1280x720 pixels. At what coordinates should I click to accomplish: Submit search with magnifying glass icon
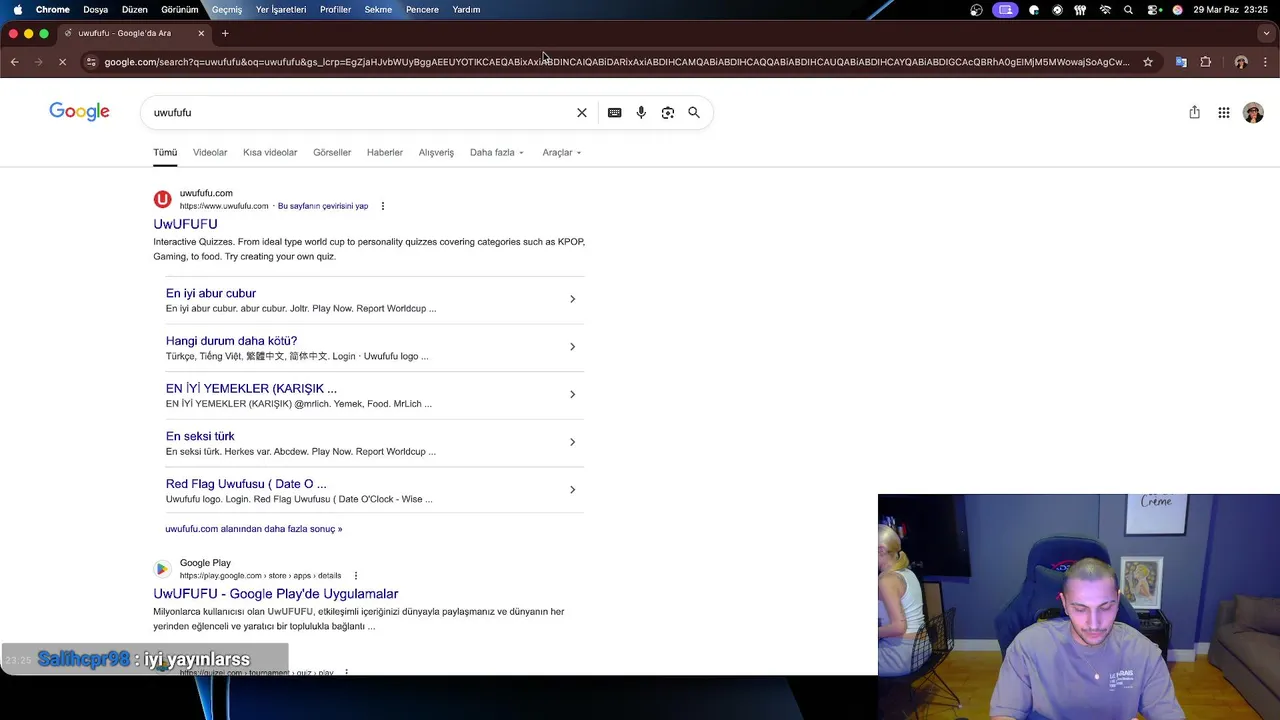coord(694,113)
